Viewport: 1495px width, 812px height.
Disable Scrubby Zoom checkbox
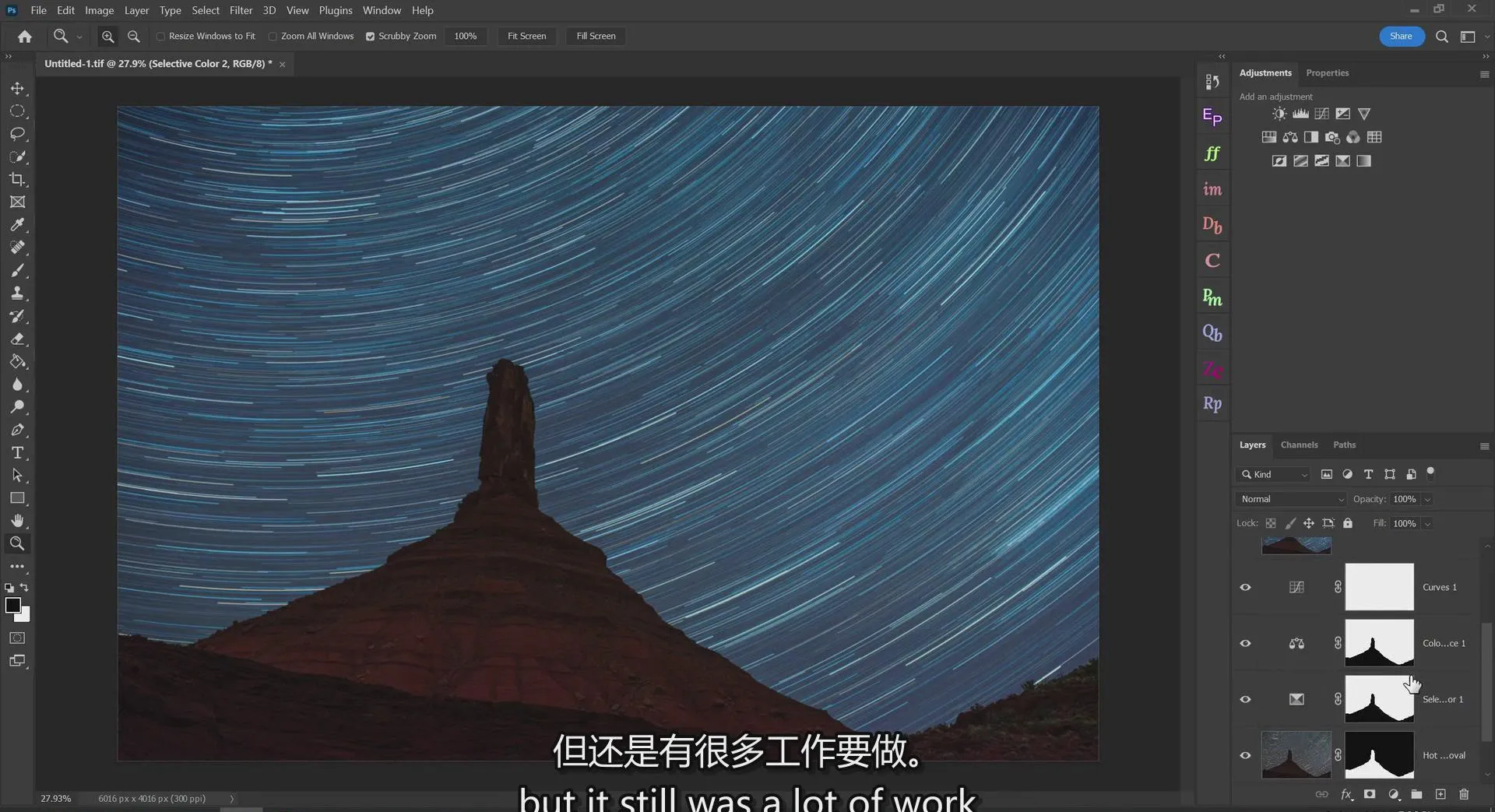[x=370, y=37]
